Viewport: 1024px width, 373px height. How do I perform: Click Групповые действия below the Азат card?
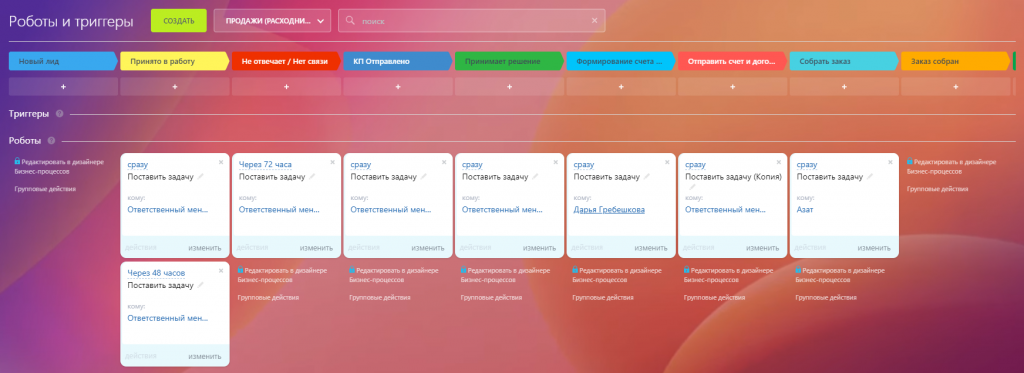826,297
